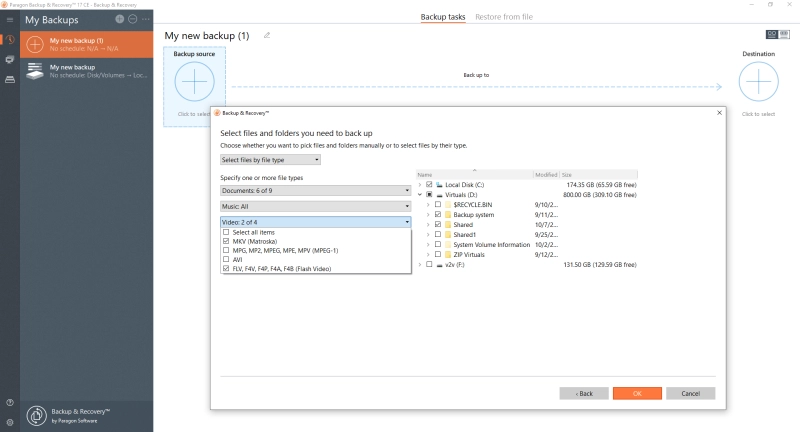
Task: Confirm selection with the OK button
Action: click(637, 393)
